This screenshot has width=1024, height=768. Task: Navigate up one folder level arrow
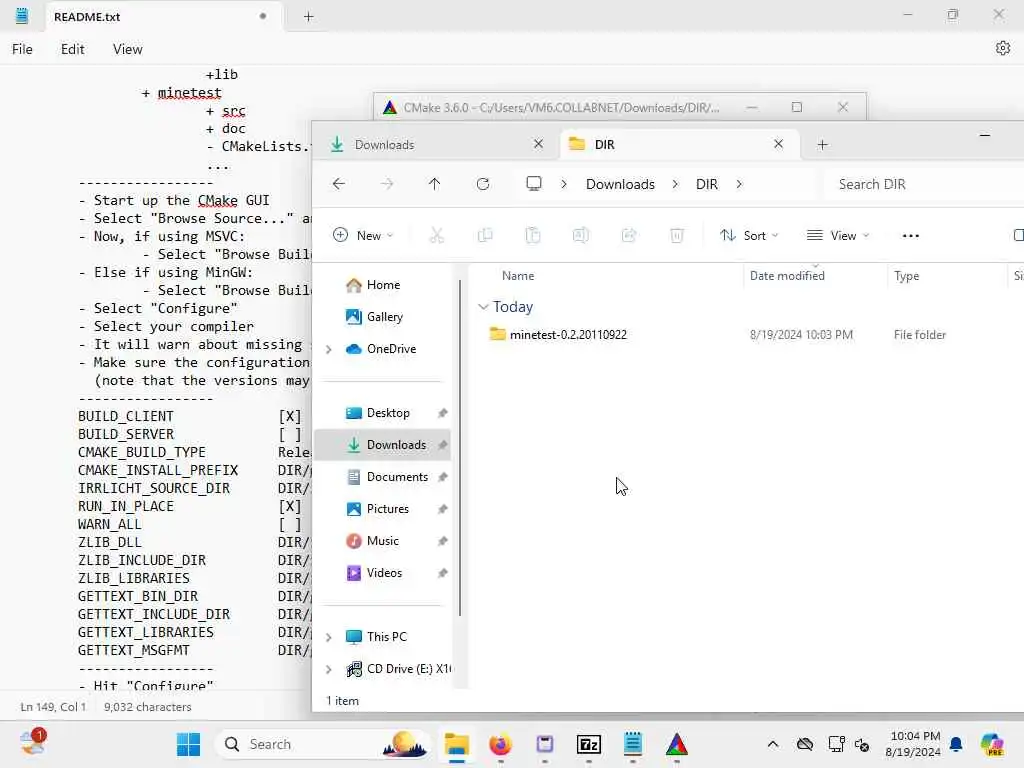click(x=434, y=184)
